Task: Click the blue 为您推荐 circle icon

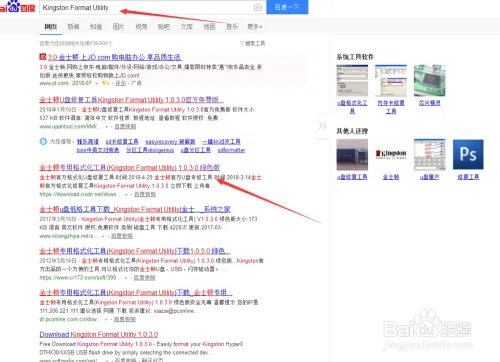Action: (43, 141)
